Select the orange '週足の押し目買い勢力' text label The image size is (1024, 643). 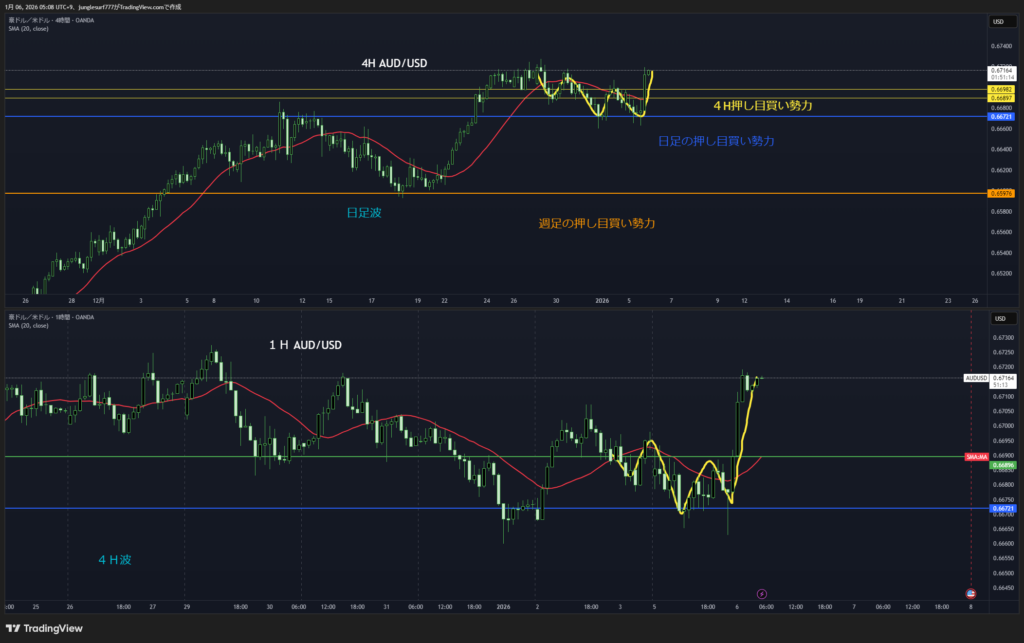click(595, 223)
